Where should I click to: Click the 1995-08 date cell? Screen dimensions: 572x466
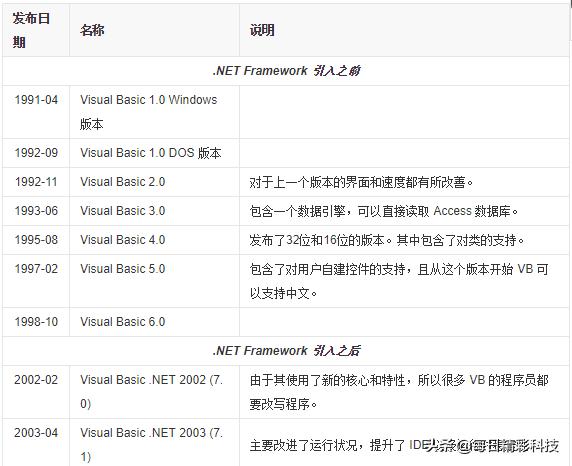click(x=36, y=240)
